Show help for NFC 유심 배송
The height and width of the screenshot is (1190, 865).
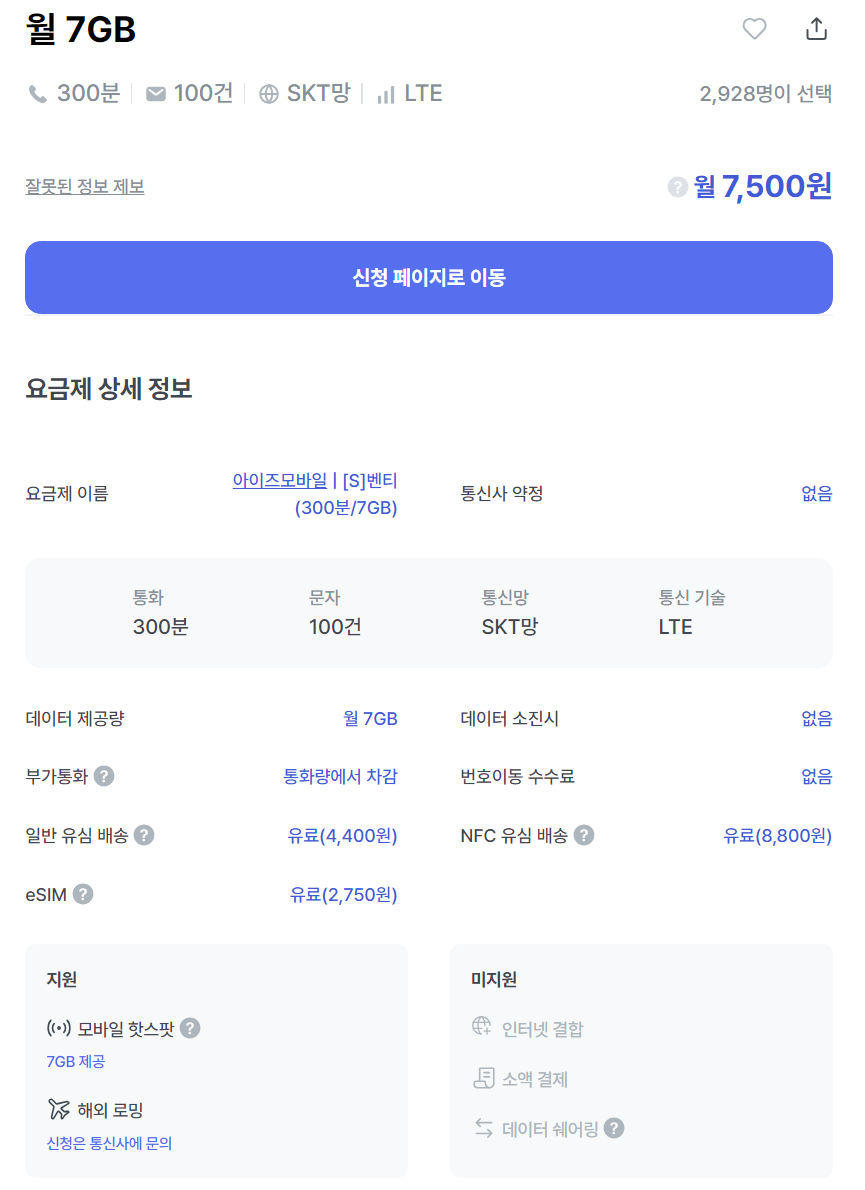point(583,836)
